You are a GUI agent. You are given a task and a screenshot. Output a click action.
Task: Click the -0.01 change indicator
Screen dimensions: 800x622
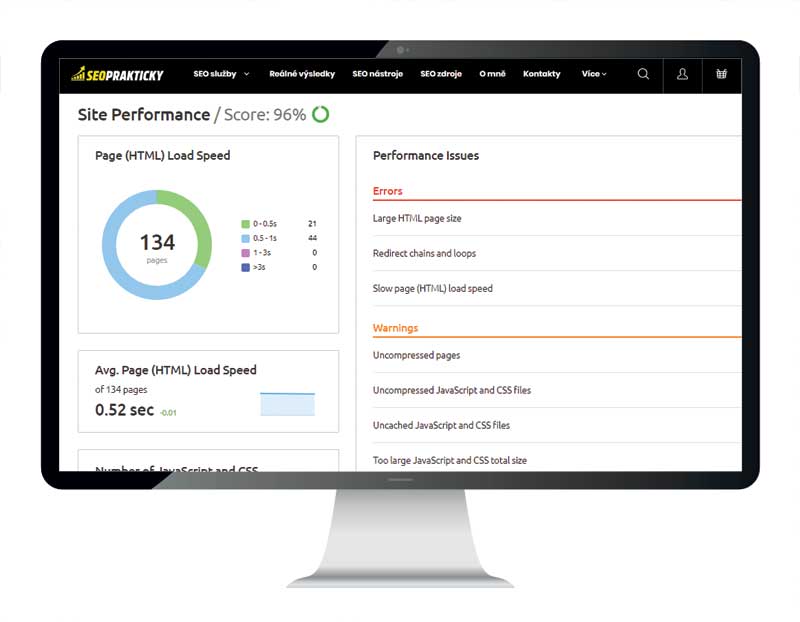(168, 413)
